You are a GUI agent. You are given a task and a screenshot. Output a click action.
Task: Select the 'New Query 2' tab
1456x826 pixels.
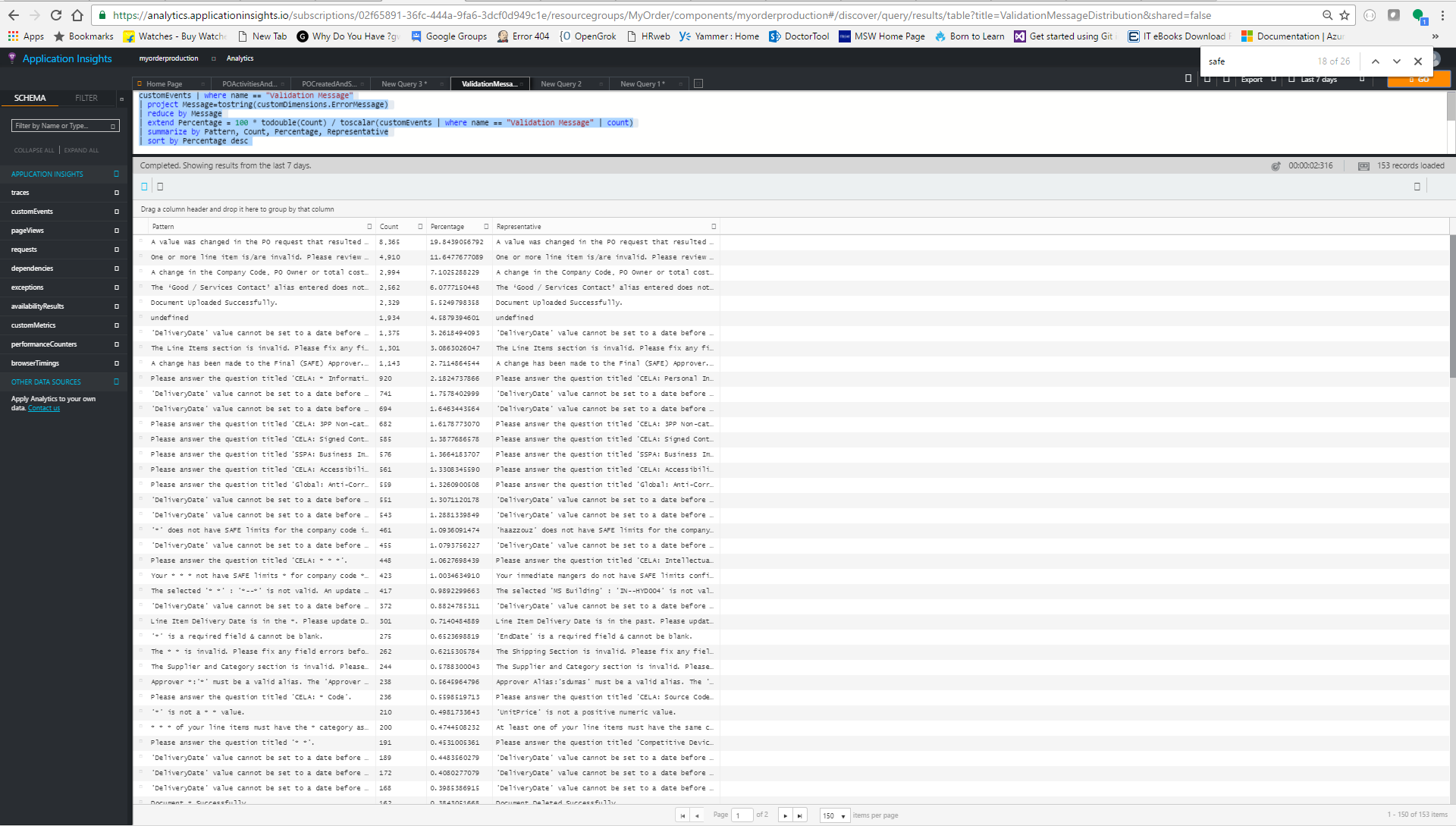[559, 84]
